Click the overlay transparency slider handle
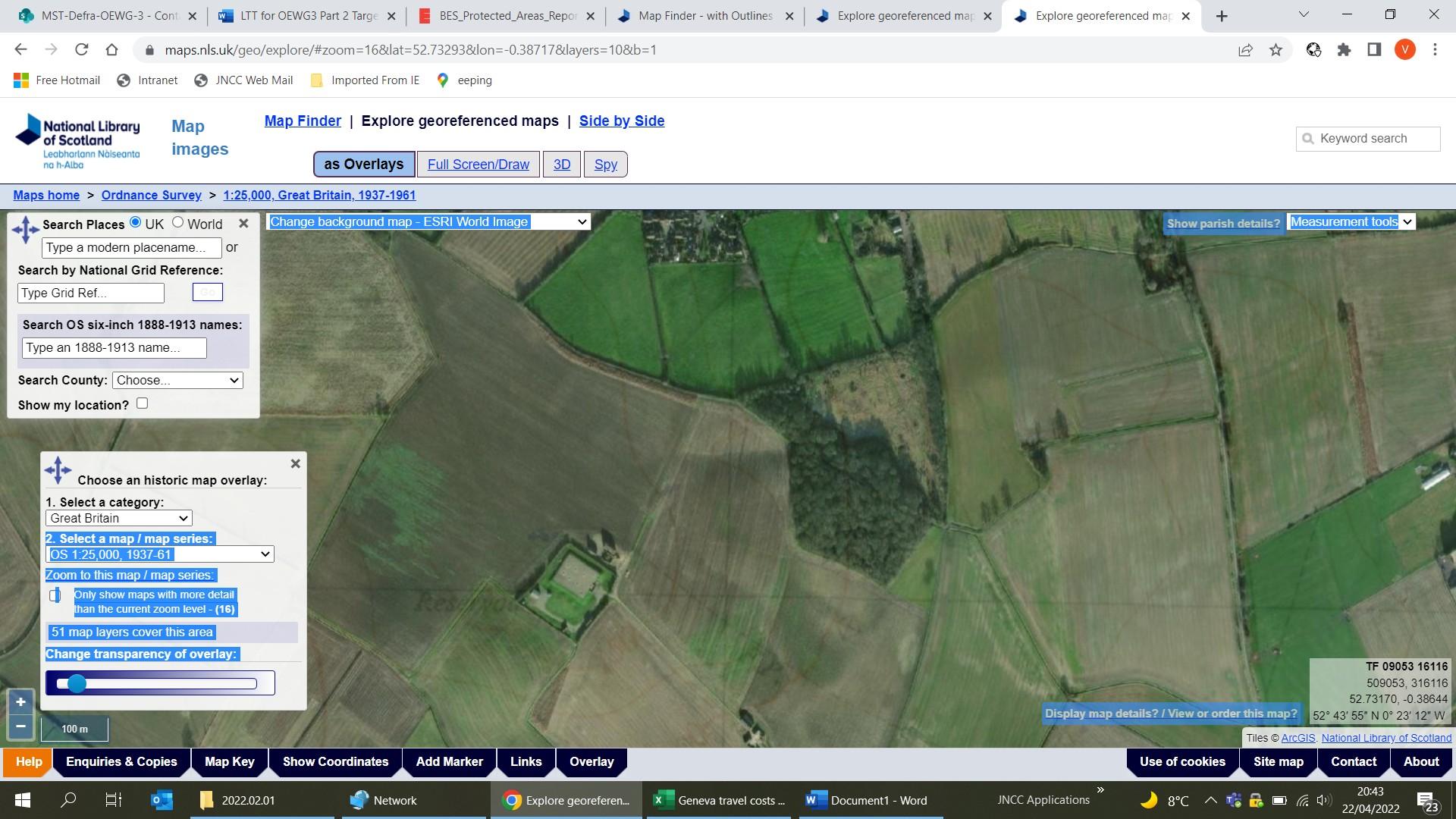The width and height of the screenshot is (1456, 819). tap(77, 683)
